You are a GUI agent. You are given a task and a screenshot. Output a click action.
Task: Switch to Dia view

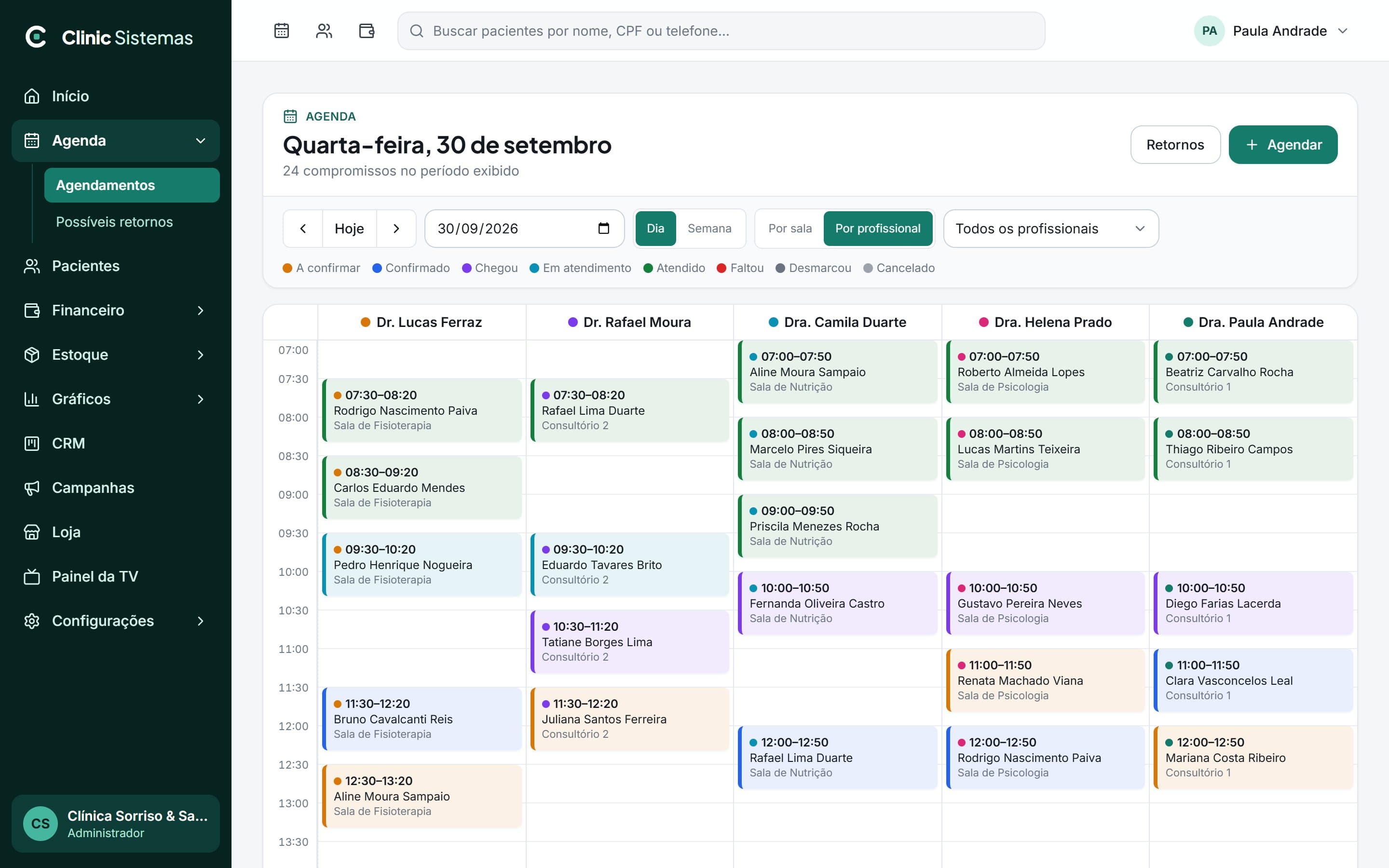(x=655, y=229)
